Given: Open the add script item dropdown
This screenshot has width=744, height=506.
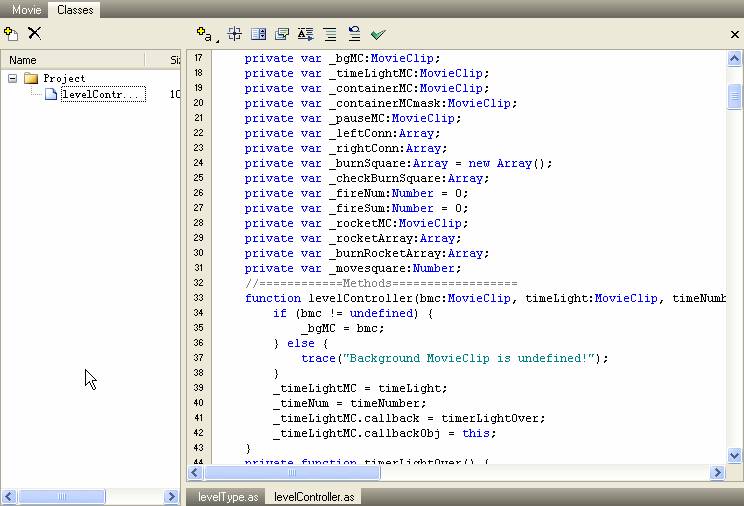Looking at the screenshot, I should point(207,34).
